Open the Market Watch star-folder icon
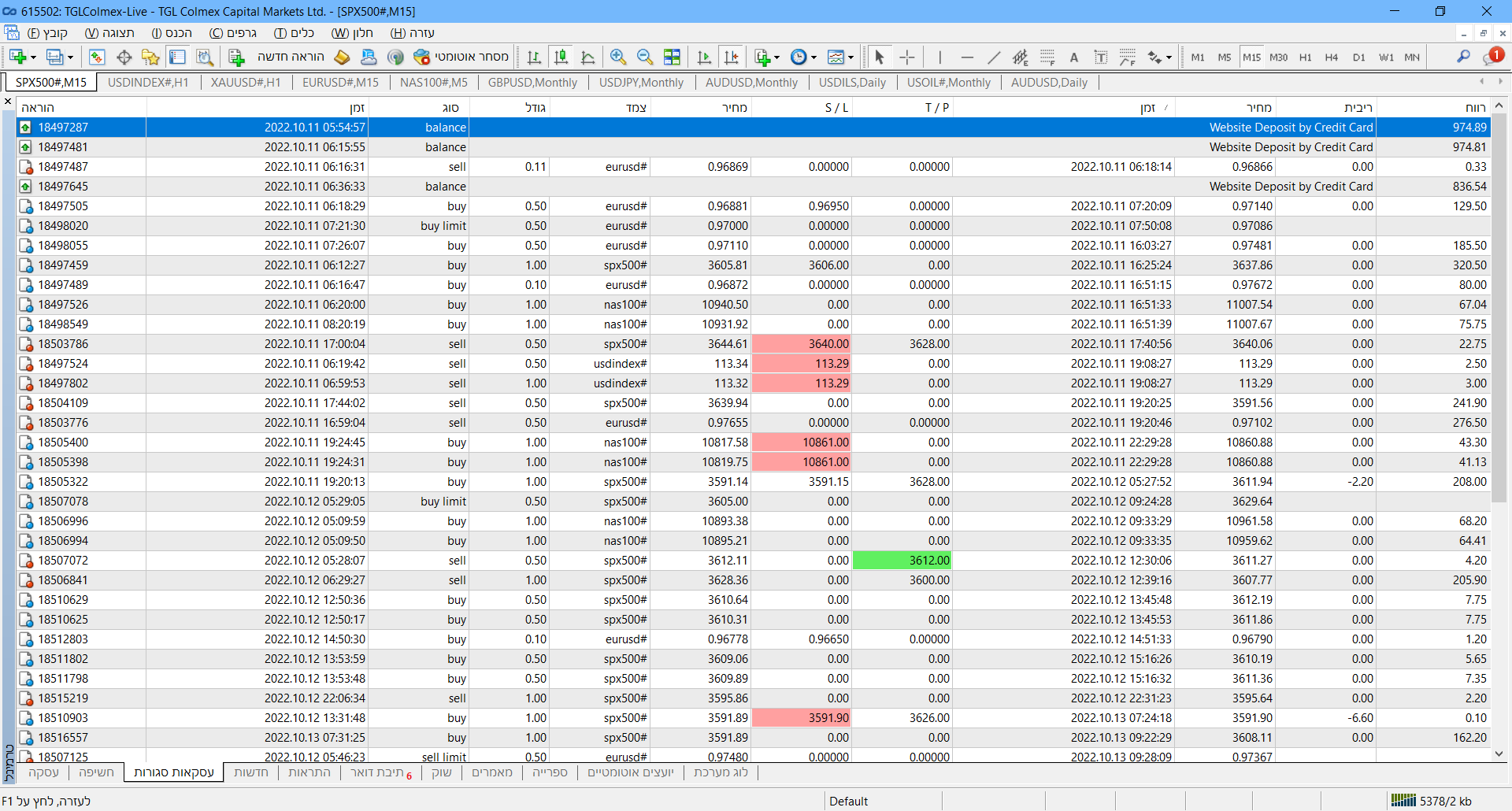 coord(150,57)
